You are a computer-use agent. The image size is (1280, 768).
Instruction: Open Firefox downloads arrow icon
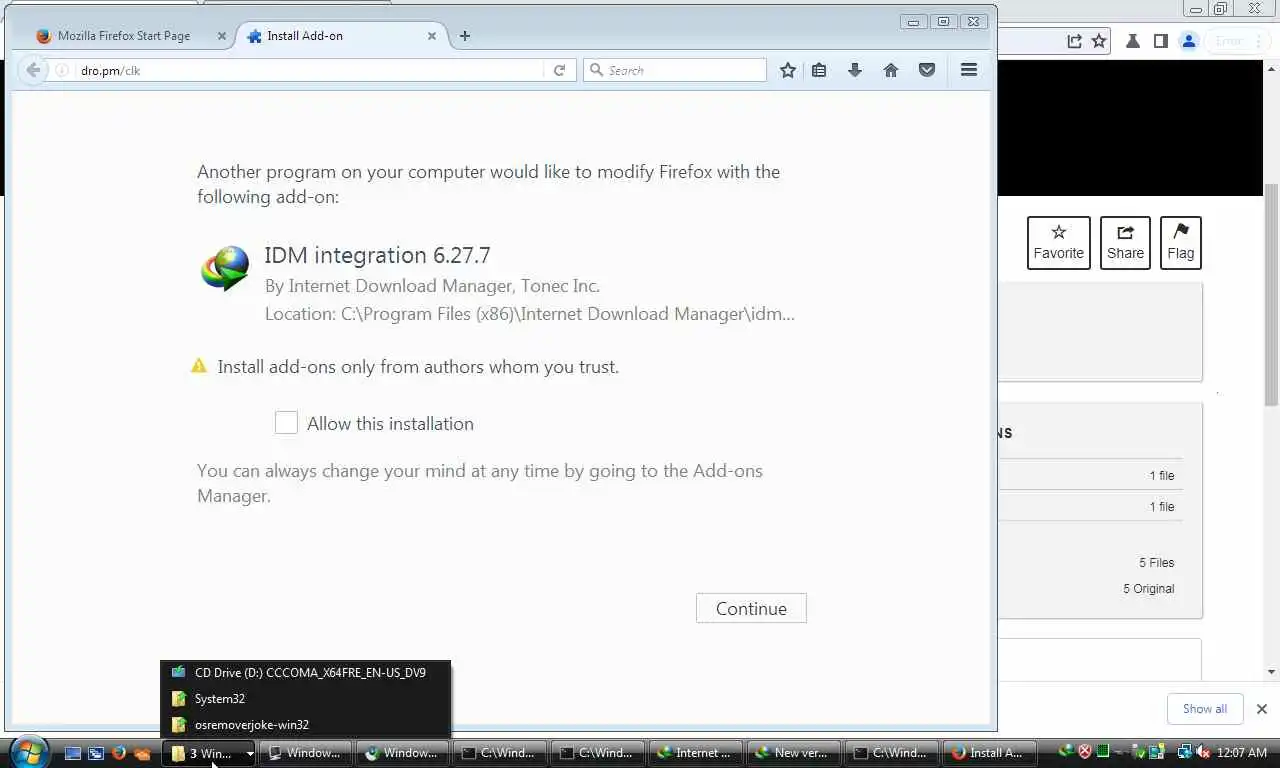[855, 70]
